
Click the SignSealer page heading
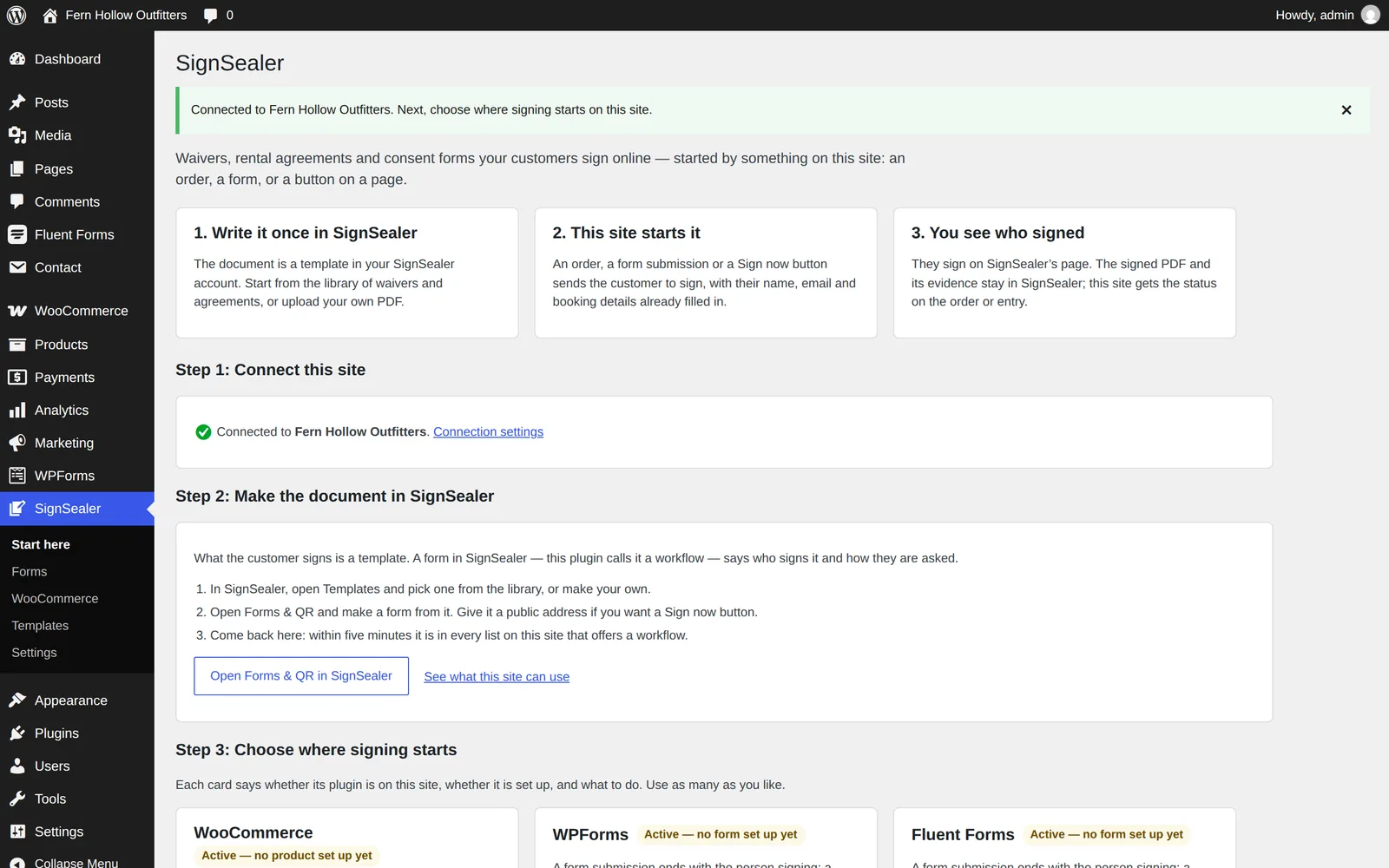[x=229, y=62]
